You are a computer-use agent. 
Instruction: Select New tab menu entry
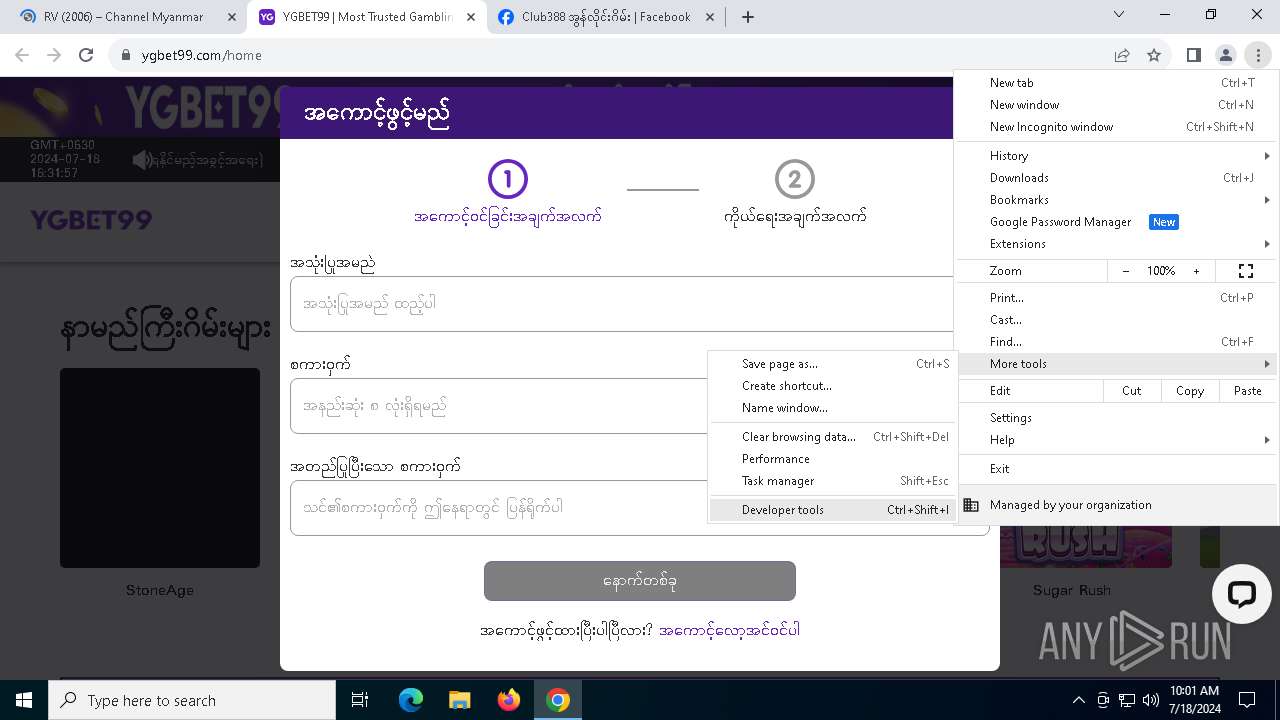1118,83
